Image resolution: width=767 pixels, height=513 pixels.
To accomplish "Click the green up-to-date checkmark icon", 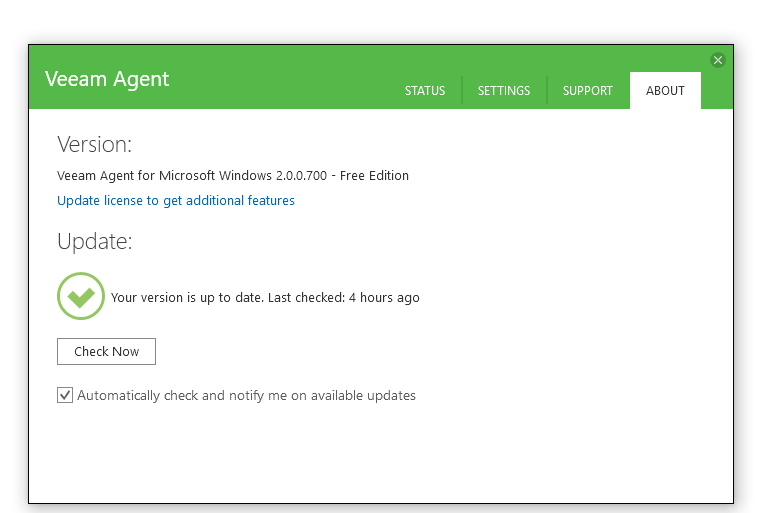I will click(81, 296).
